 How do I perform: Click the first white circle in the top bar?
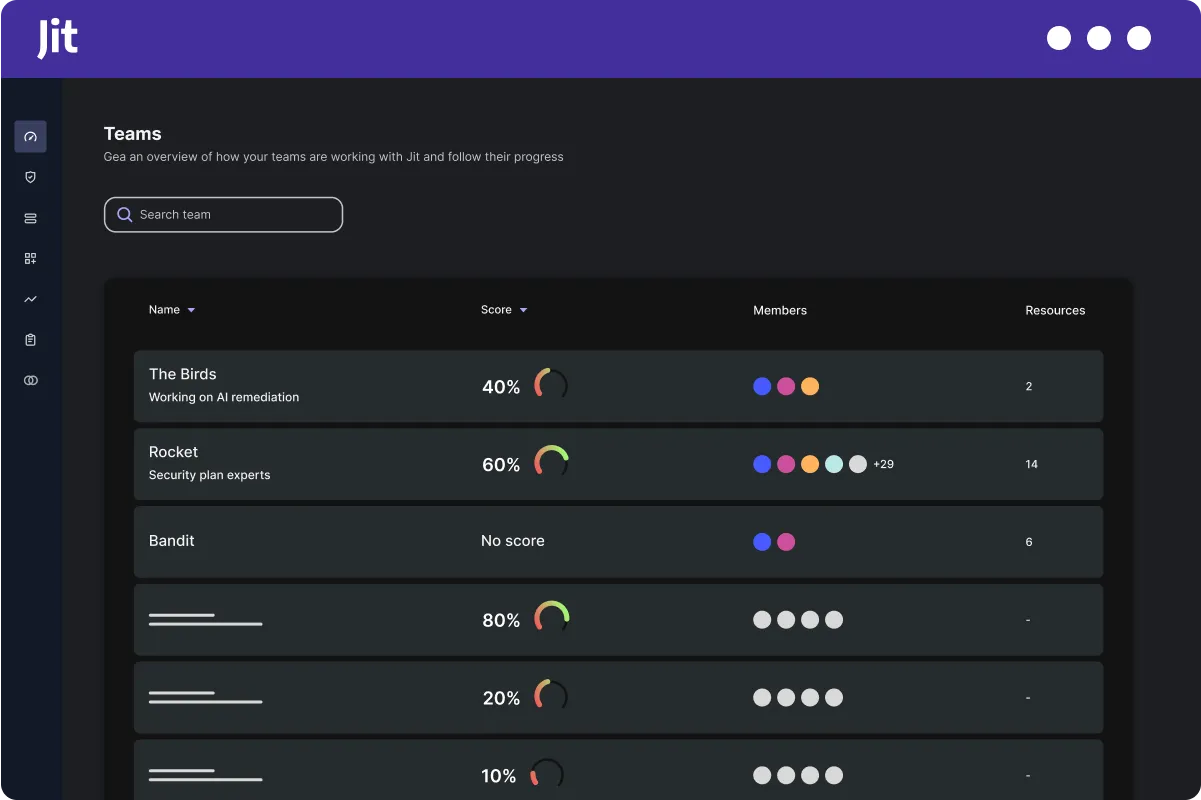click(x=1059, y=38)
